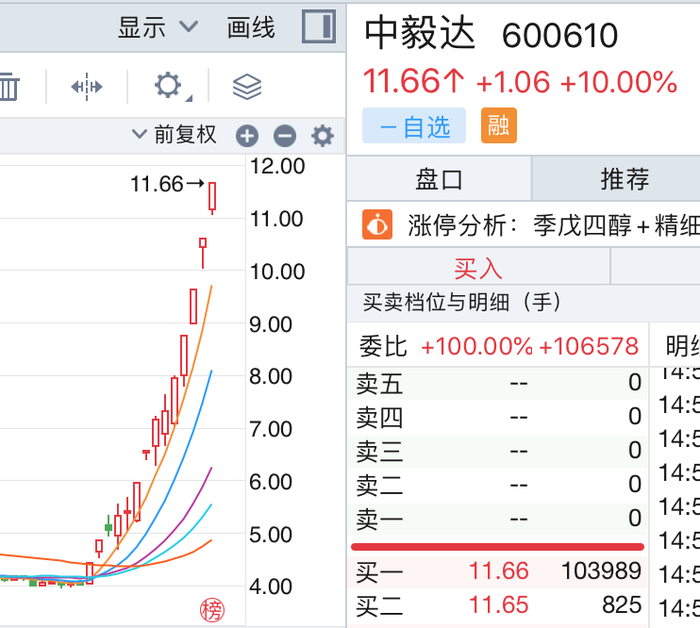Switch to the 盘口 tab

439,179
